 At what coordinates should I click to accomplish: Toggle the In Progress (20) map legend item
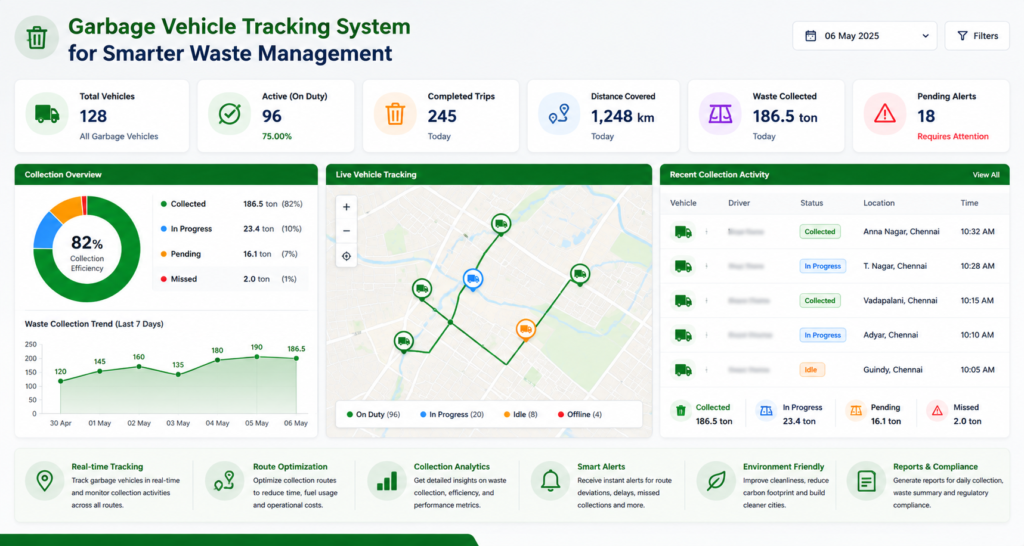pyautogui.click(x=452, y=414)
